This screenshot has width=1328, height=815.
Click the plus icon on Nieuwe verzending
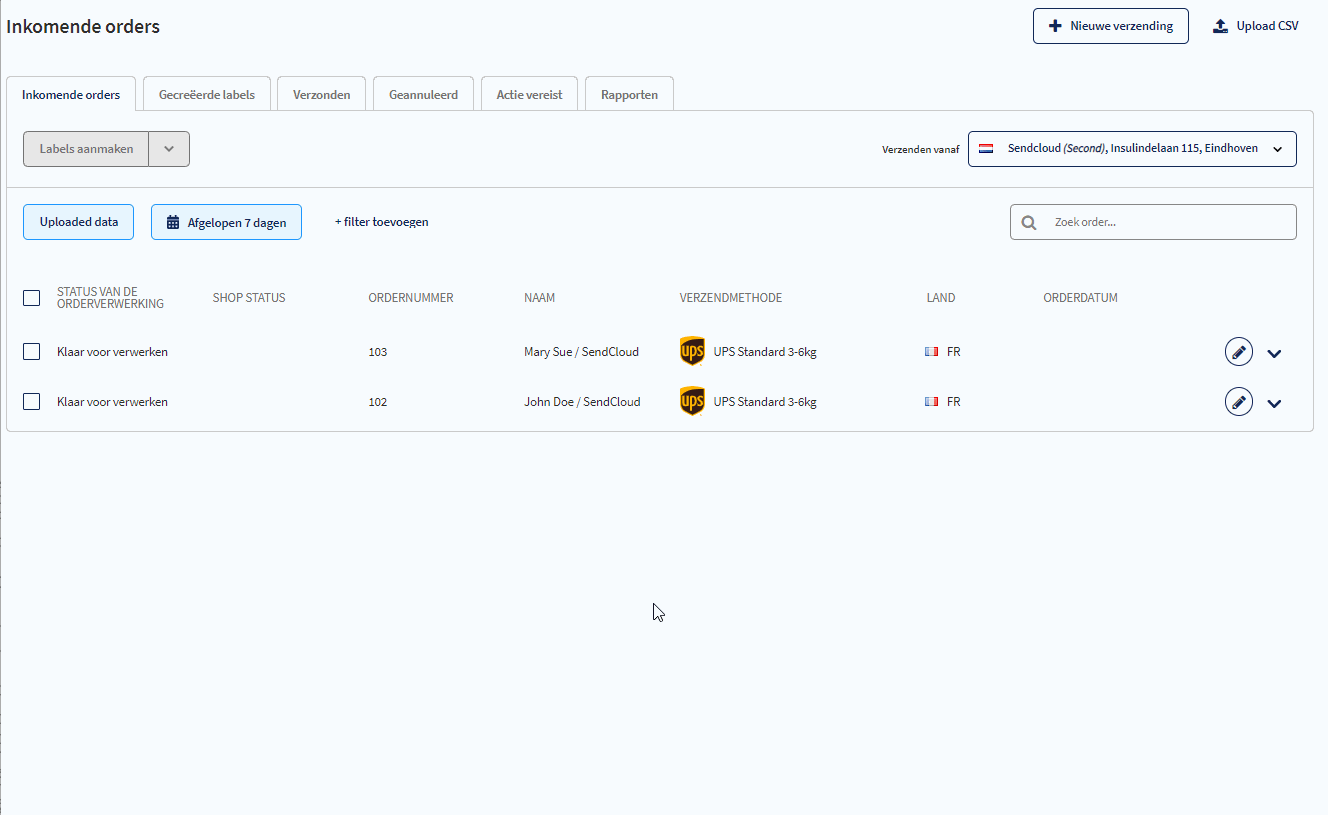tap(1055, 26)
